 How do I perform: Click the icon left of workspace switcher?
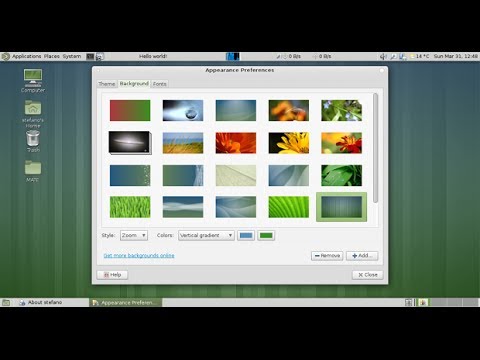[409, 302]
